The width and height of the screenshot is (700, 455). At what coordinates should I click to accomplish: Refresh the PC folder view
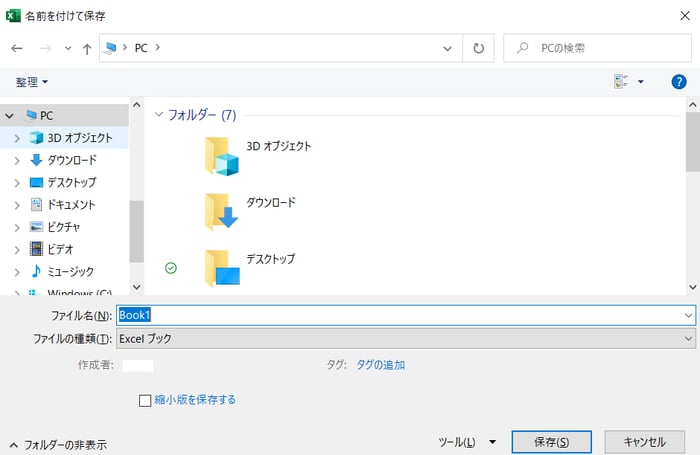pos(479,48)
